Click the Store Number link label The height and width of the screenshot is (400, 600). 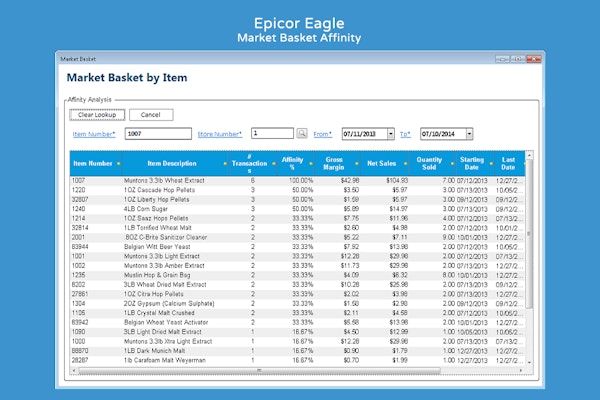click(x=220, y=133)
